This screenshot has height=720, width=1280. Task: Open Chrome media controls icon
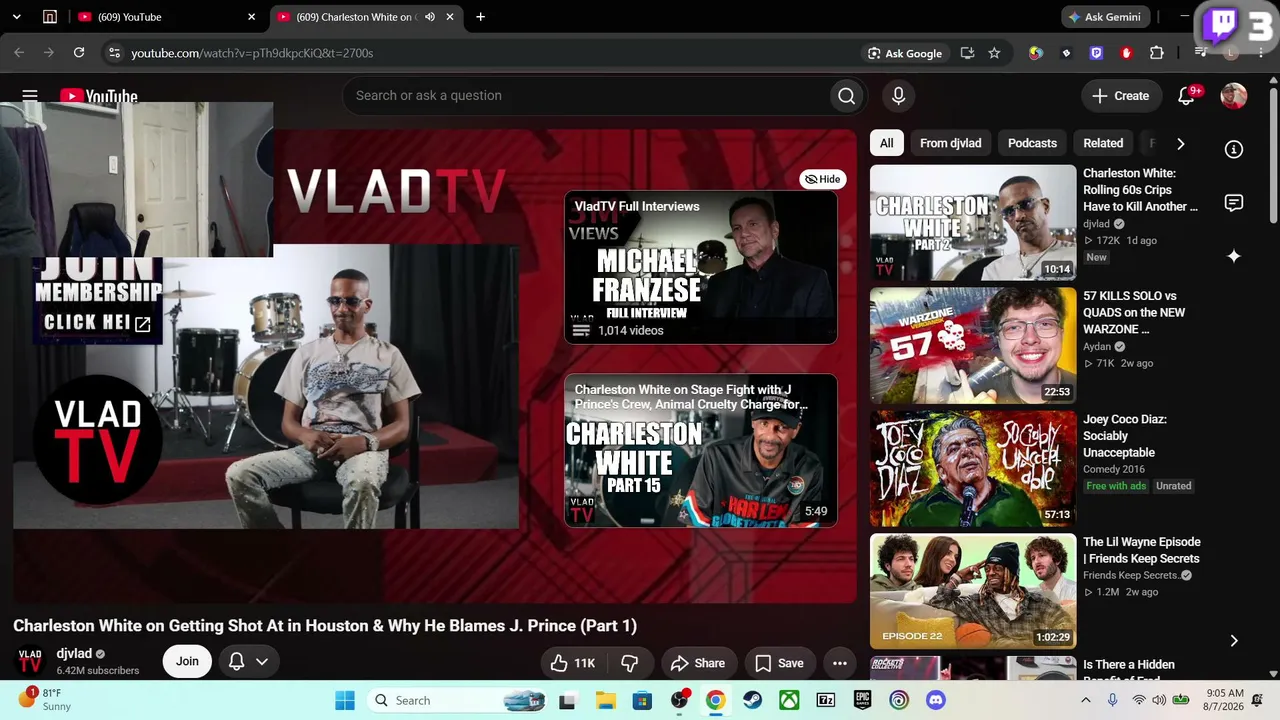[x=1200, y=53]
